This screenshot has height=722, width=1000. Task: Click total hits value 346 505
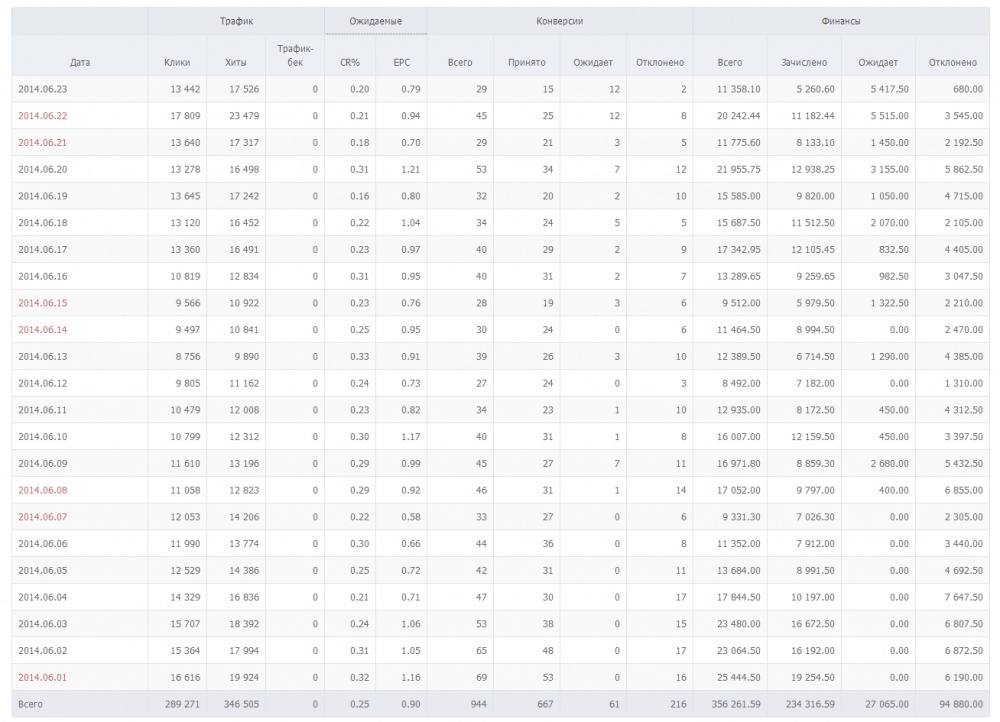click(x=242, y=705)
